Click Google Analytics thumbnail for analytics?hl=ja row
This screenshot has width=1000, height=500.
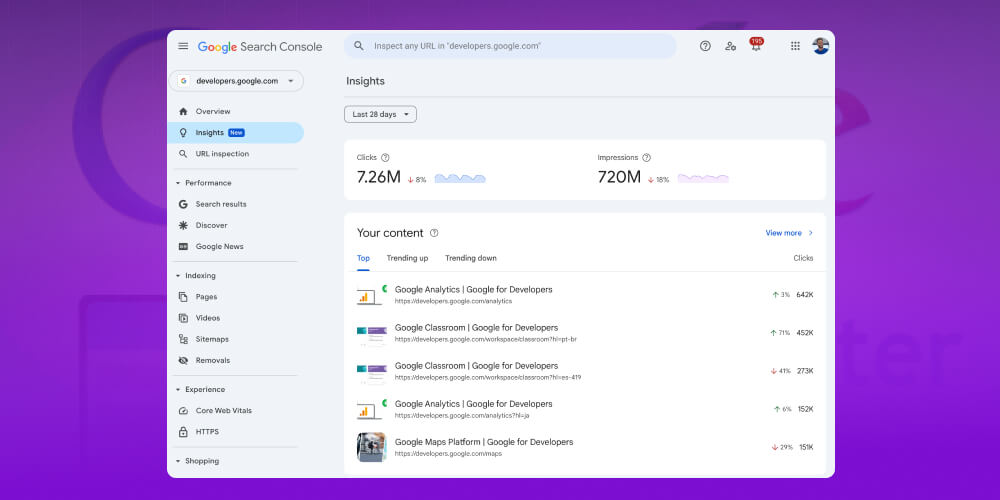(x=371, y=409)
